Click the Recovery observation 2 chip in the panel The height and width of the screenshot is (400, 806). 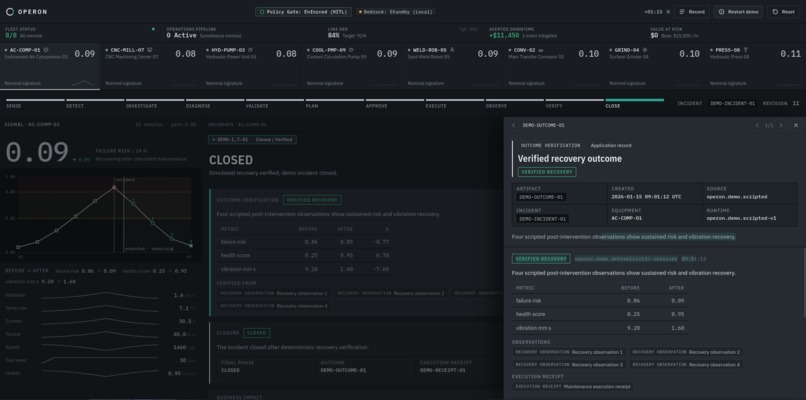coord(686,352)
